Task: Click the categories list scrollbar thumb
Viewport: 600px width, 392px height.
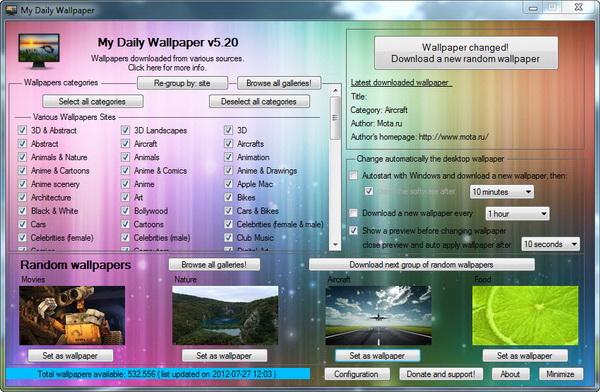Action: point(335,118)
